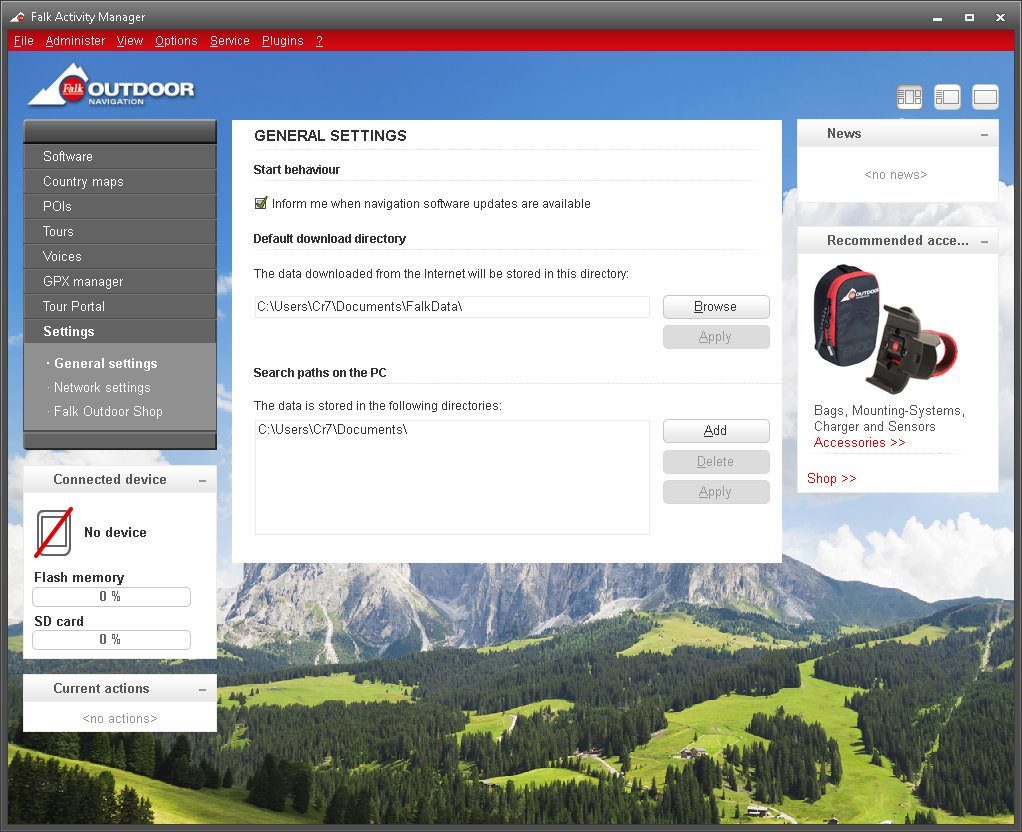This screenshot has height=832, width=1022.
Task: Uncheck the software update notification option
Action: tap(261, 202)
